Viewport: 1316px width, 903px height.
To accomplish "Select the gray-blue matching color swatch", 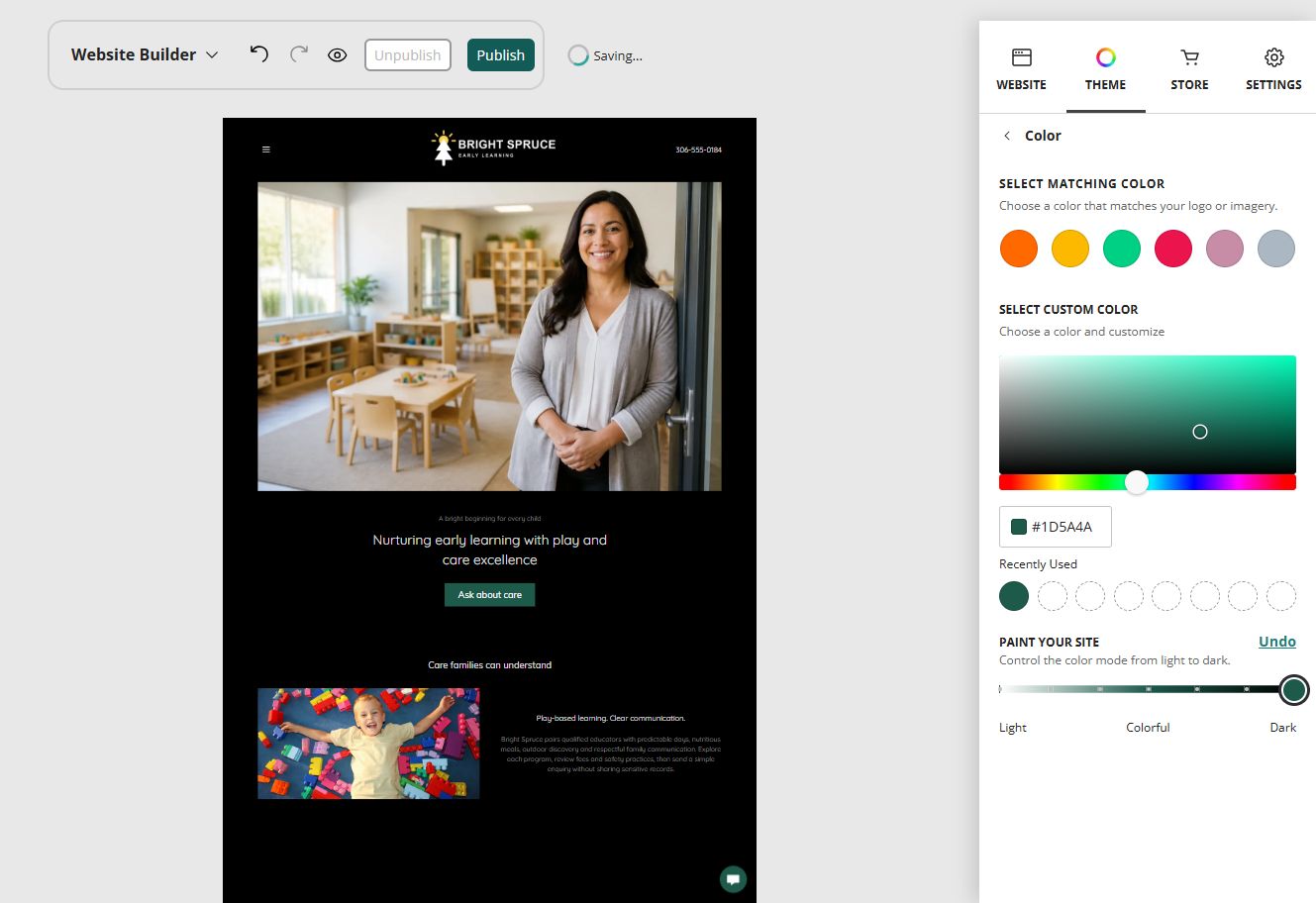I will pyautogui.click(x=1276, y=249).
